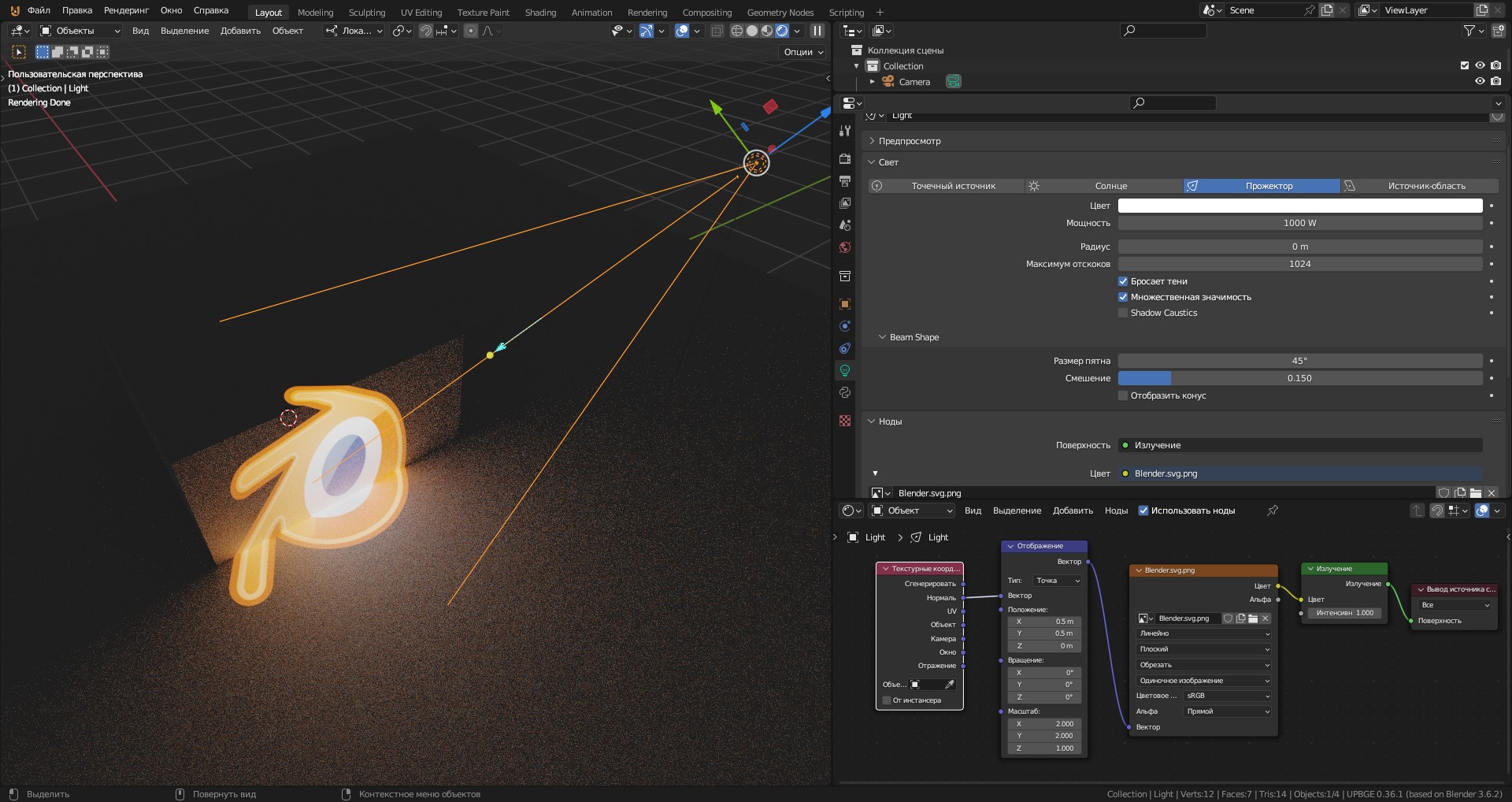Open the 'Опции' dropdown in the viewport
This screenshot has width=1512, height=802.
(x=803, y=52)
